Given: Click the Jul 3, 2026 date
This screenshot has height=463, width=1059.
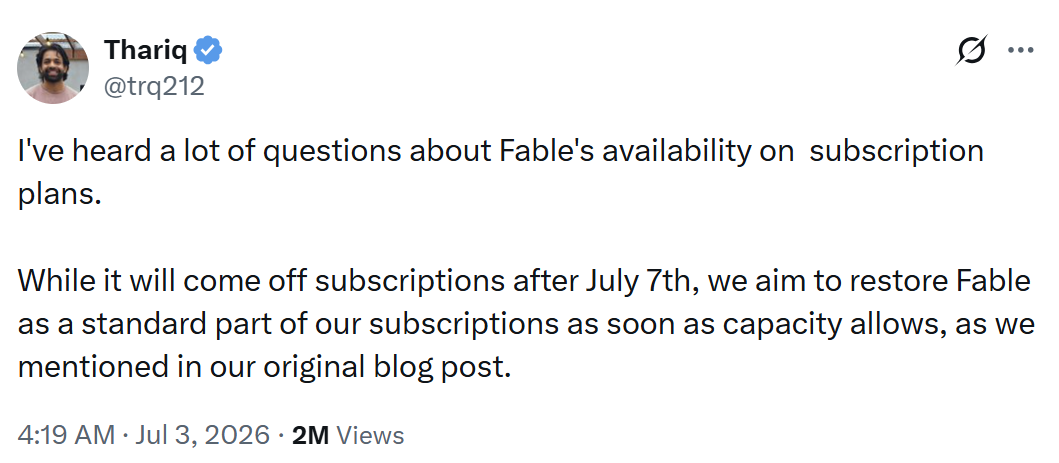Looking at the screenshot, I should 203,435.
